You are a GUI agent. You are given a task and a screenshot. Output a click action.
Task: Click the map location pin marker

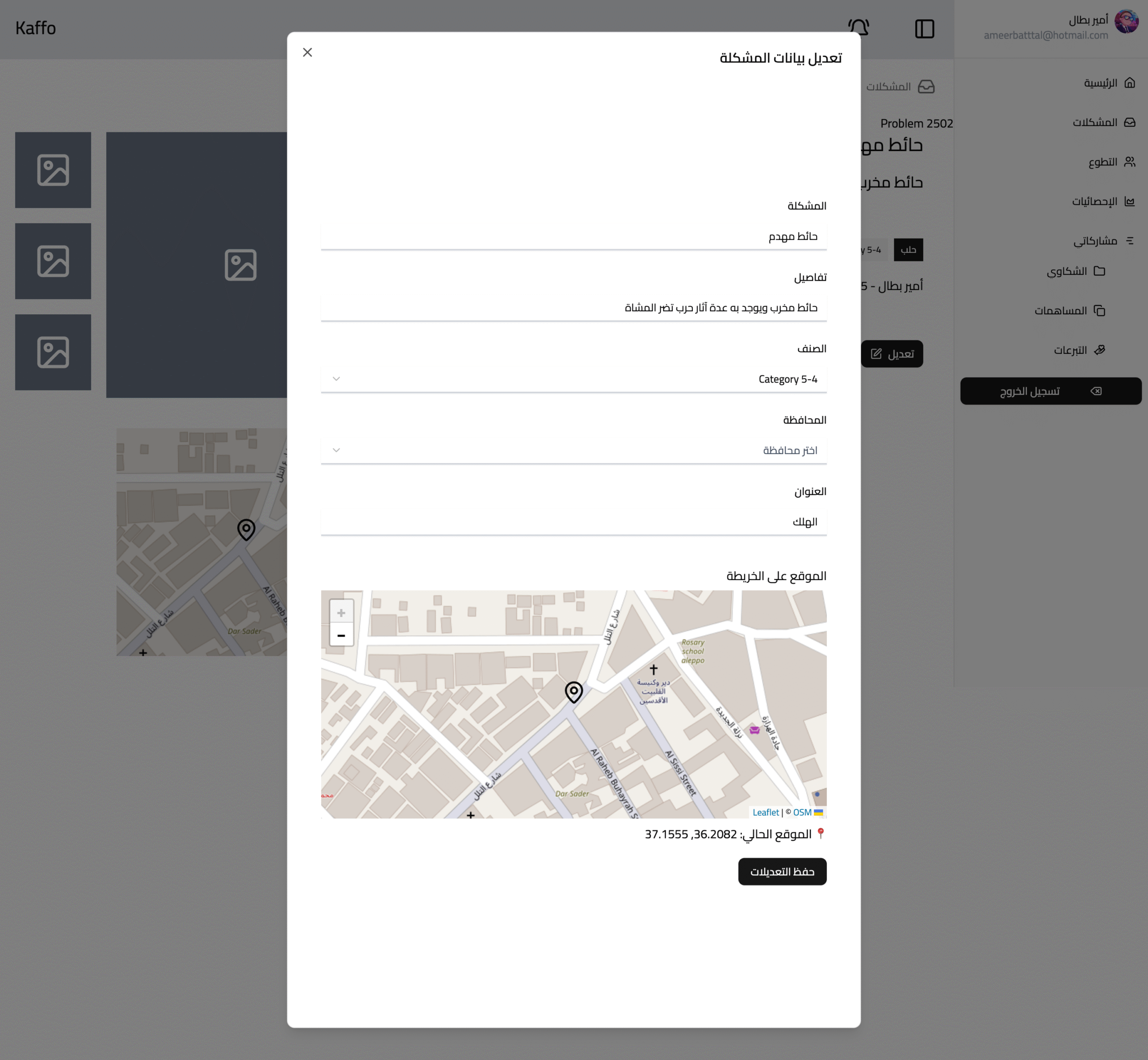(x=573, y=691)
